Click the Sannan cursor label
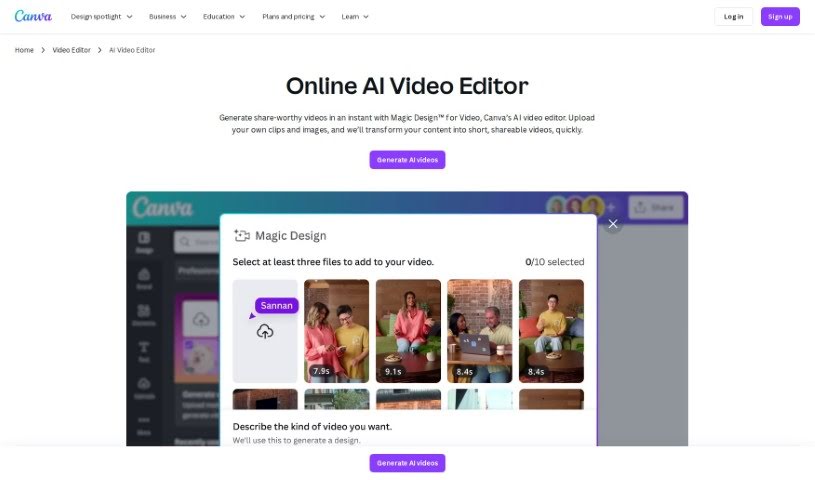The height and width of the screenshot is (480, 815). (x=277, y=305)
